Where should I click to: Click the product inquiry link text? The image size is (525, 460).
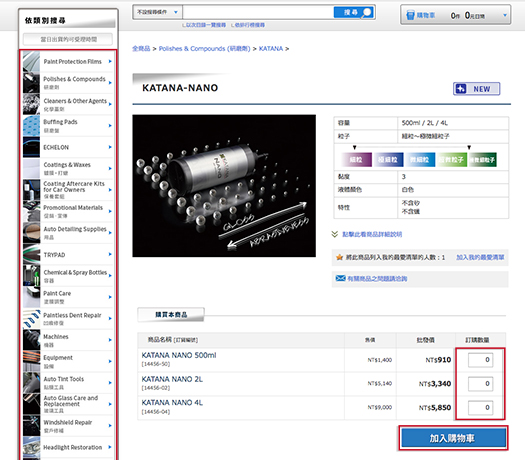(377, 279)
